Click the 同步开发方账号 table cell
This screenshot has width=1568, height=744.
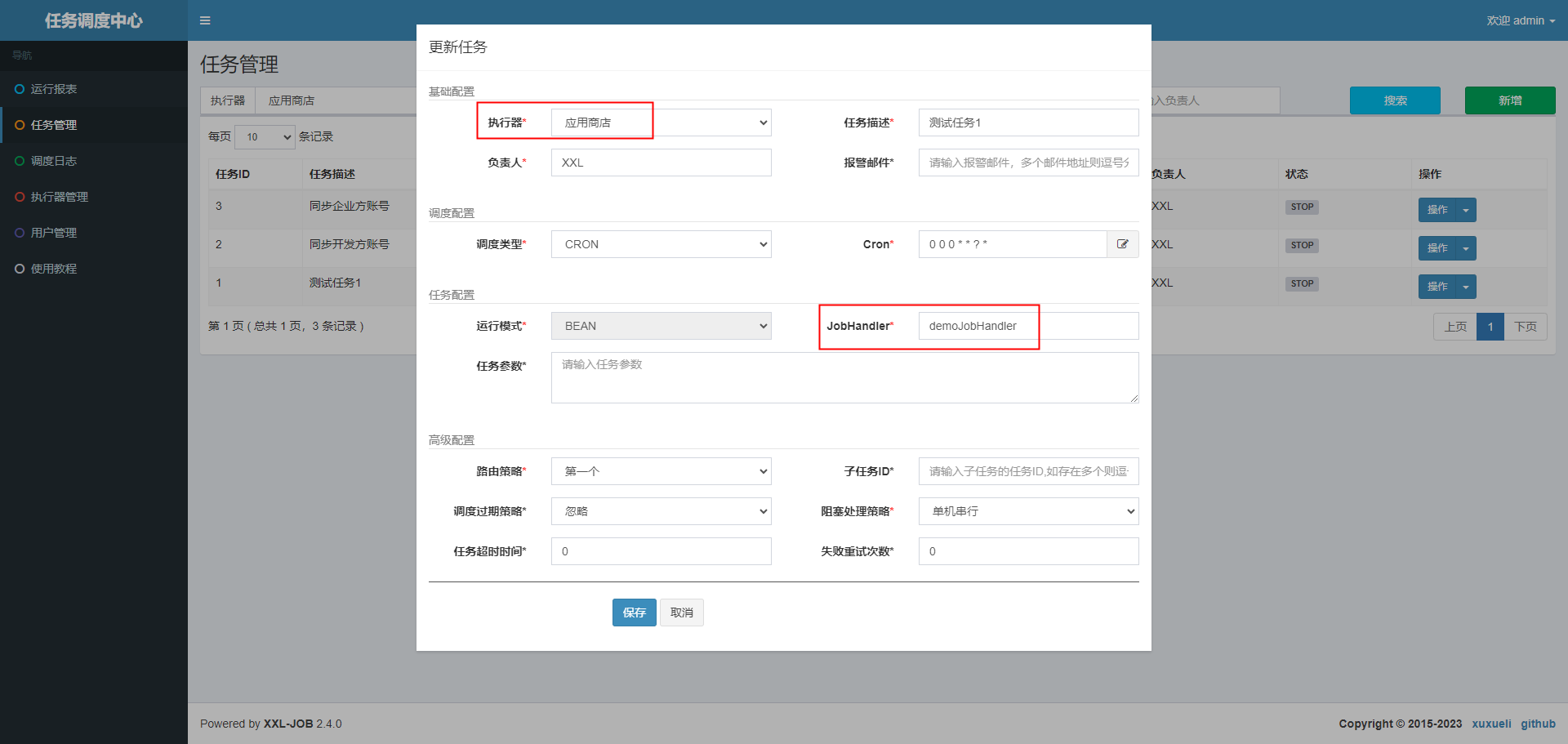(350, 244)
